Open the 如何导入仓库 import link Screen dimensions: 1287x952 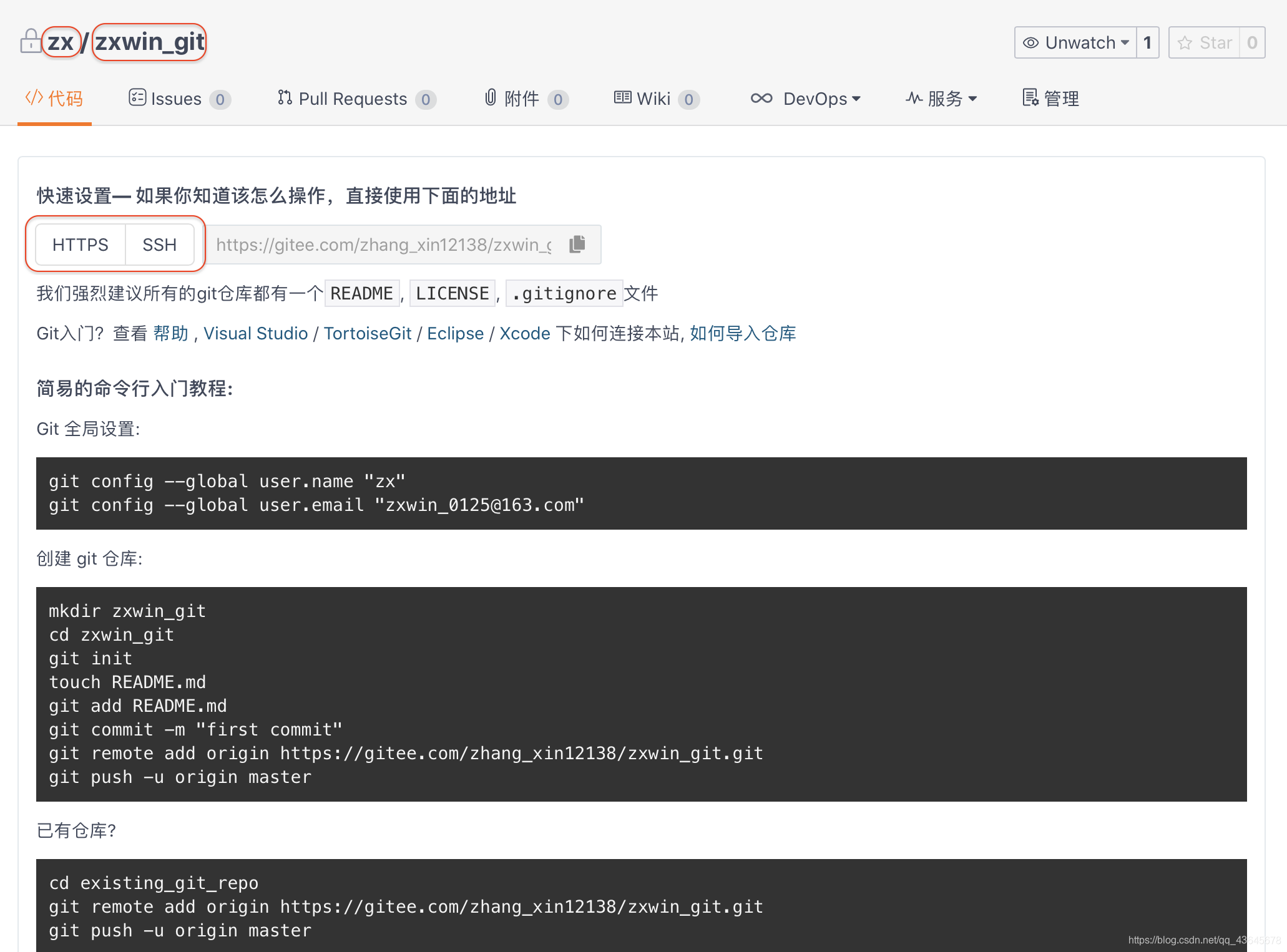[x=743, y=333]
